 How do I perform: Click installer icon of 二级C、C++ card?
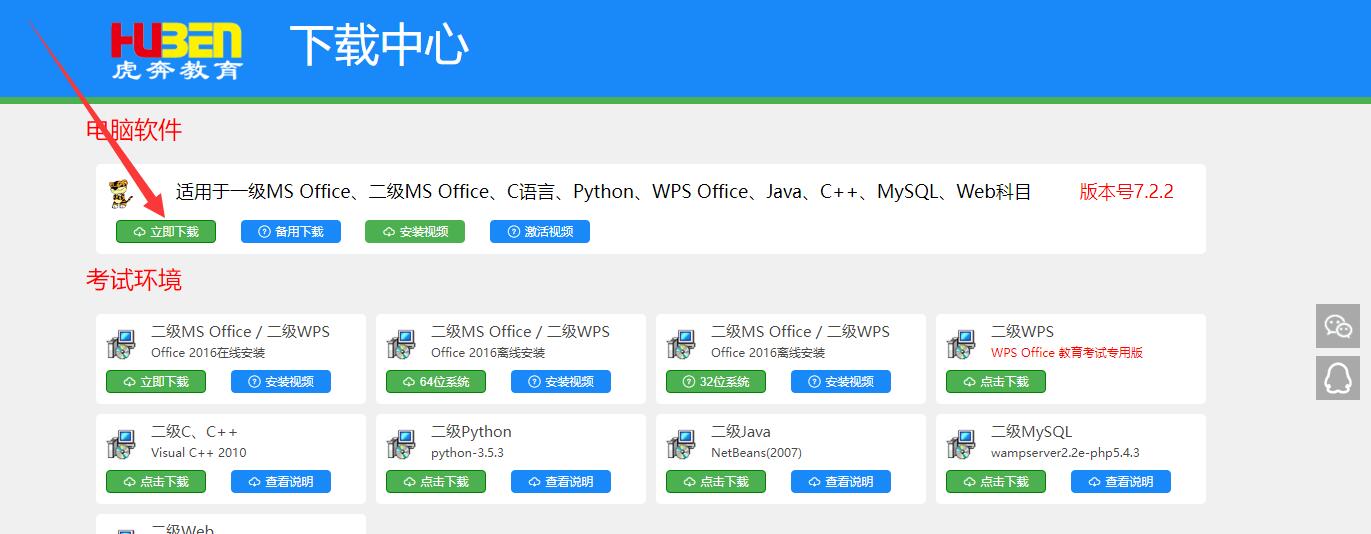click(x=121, y=443)
